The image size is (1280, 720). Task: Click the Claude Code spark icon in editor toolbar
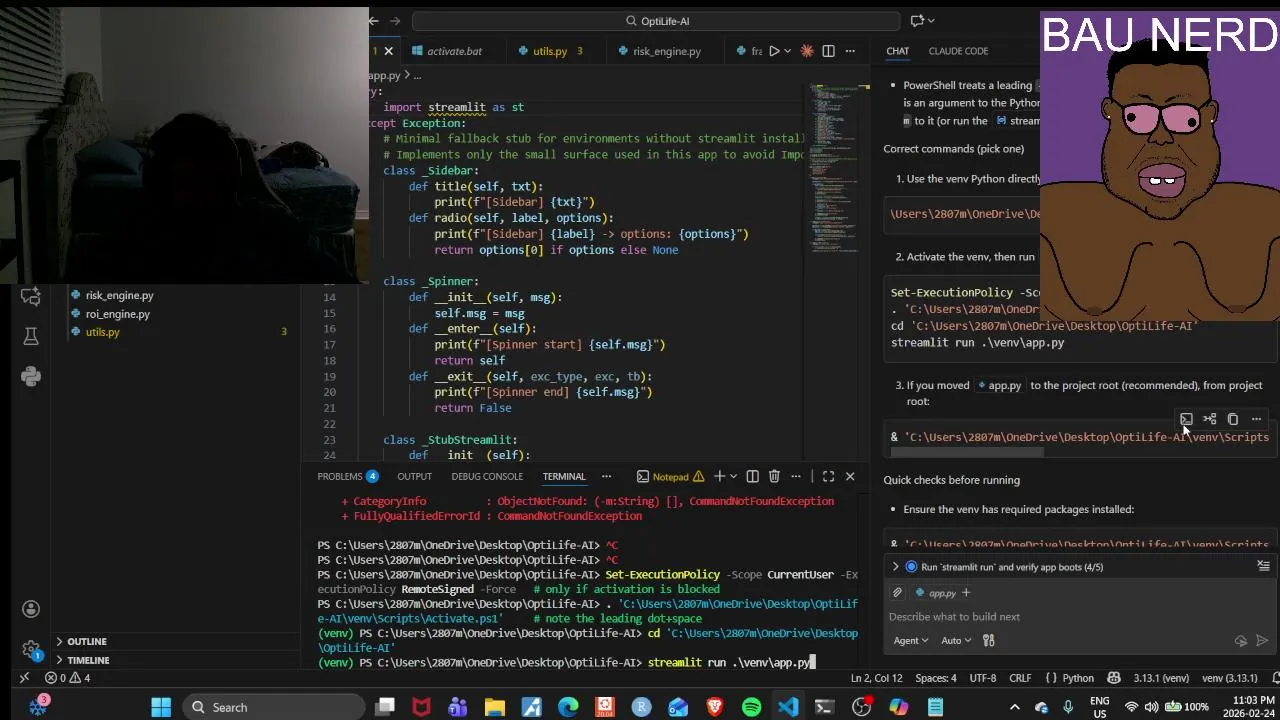coord(807,51)
